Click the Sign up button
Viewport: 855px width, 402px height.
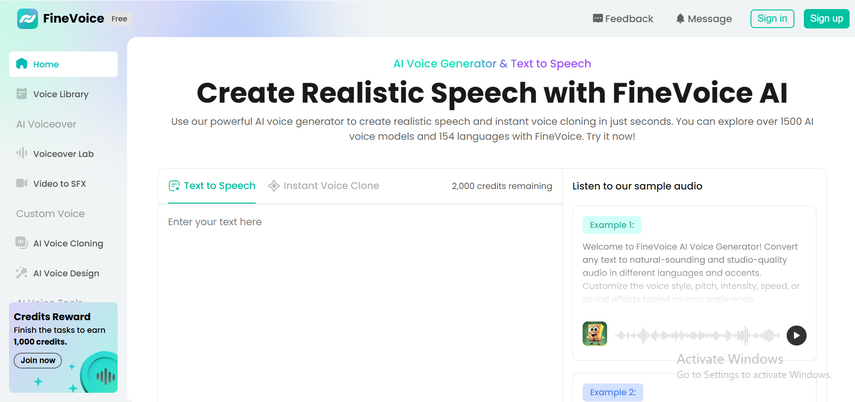click(x=826, y=19)
